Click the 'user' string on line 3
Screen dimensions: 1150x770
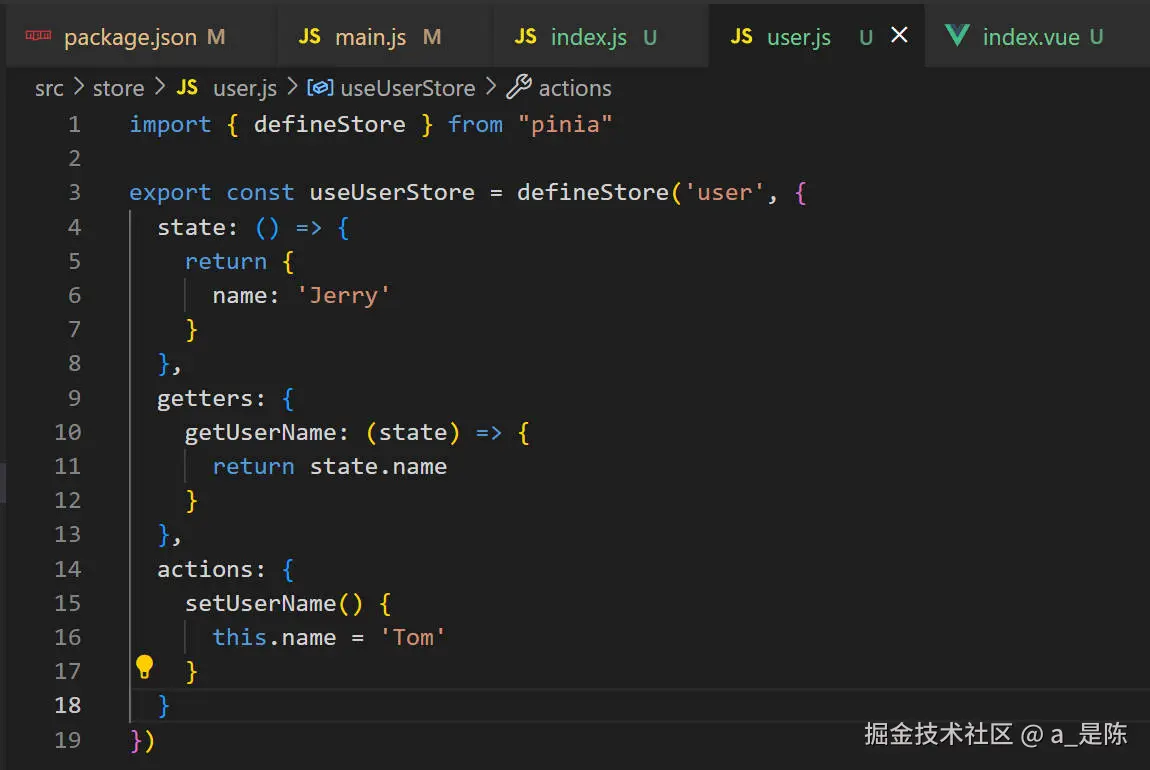[725, 193]
